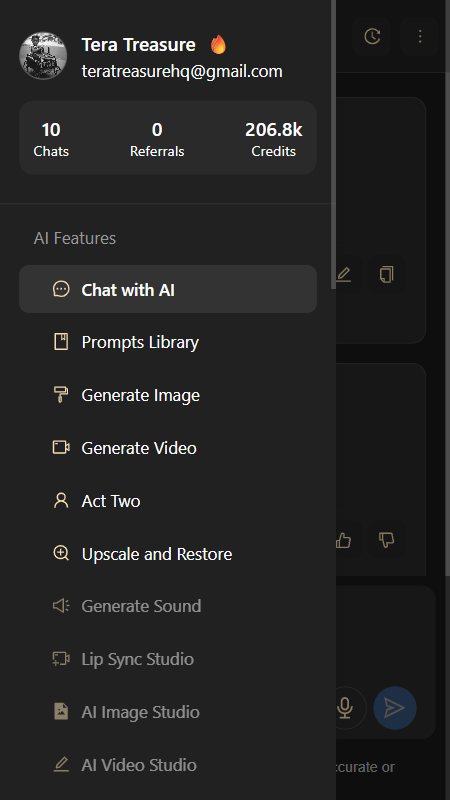Image resolution: width=450 pixels, height=800 pixels.
Task: Go to Act Two feature
Action: [168, 501]
